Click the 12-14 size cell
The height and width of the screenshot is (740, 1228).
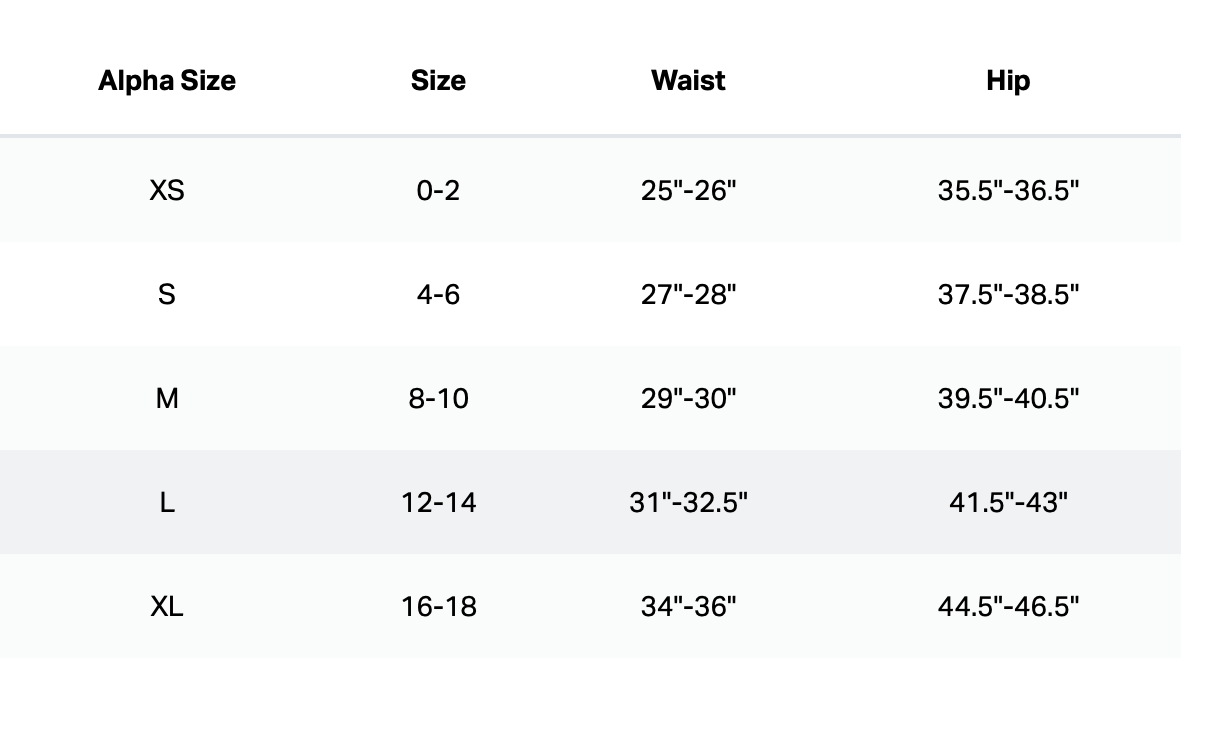coord(438,502)
